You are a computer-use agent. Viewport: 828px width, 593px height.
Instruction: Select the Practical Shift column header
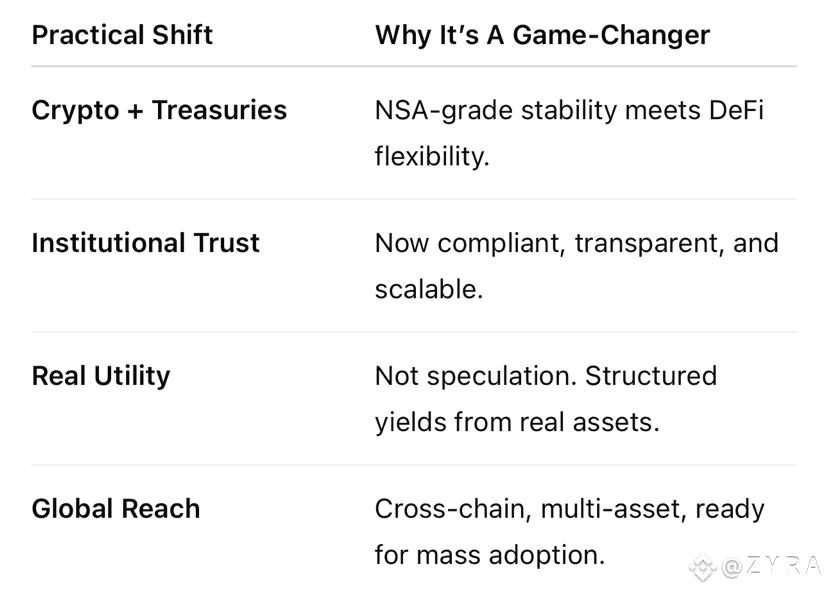coord(122,35)
